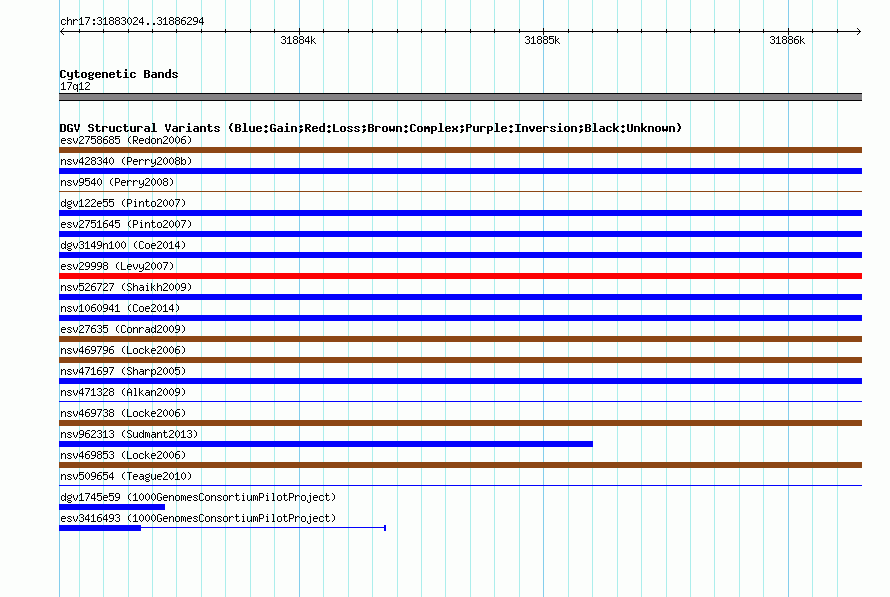Select the brown bar for esv2758685
Image resolution: width=890 pixels, height=597 pixels.
click(460, 150)
